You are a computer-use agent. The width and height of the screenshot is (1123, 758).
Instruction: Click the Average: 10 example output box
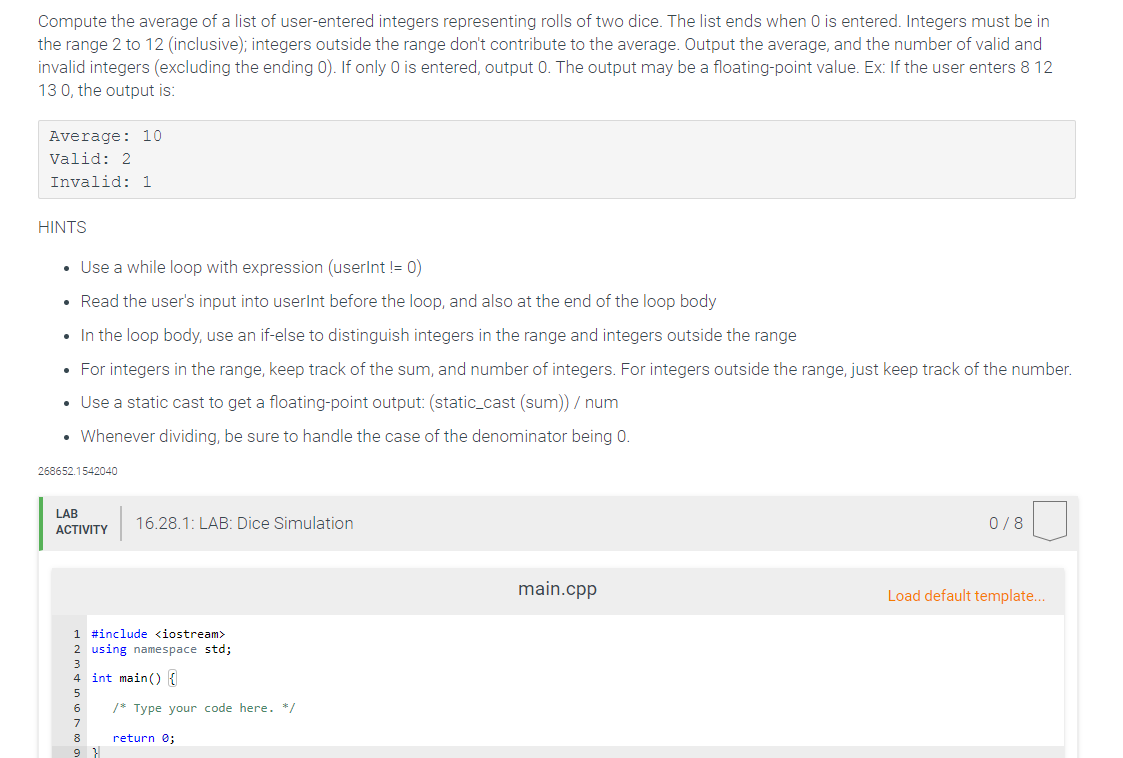point(557,158)
